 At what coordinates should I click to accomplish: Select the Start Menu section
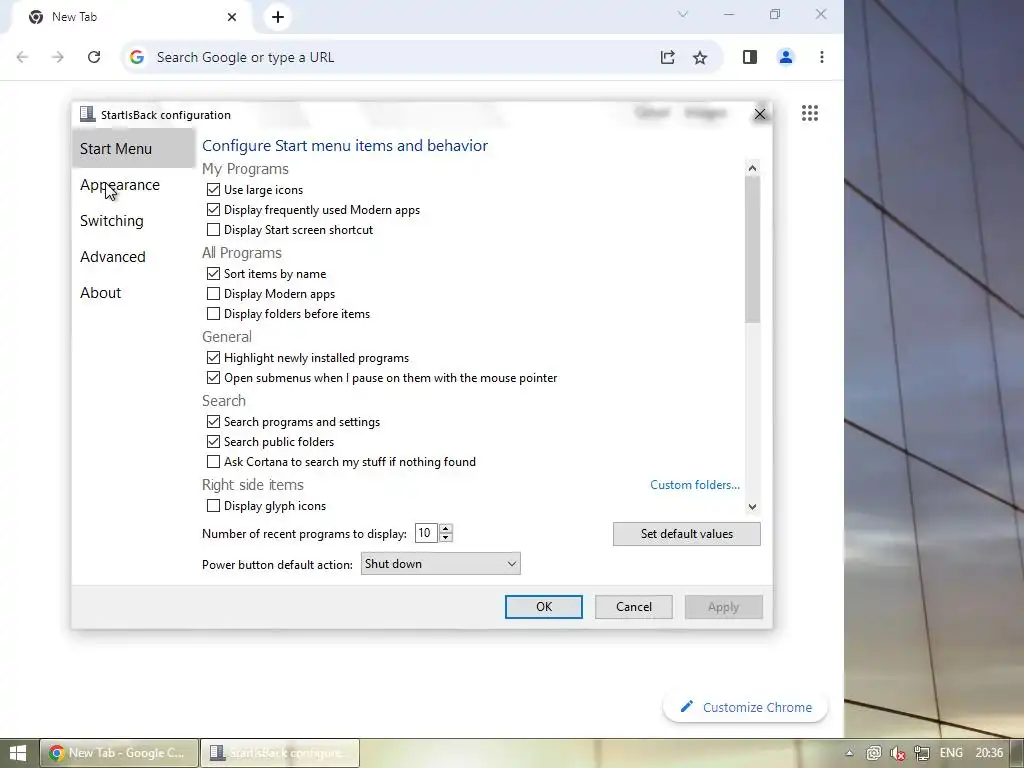[133, 149]
